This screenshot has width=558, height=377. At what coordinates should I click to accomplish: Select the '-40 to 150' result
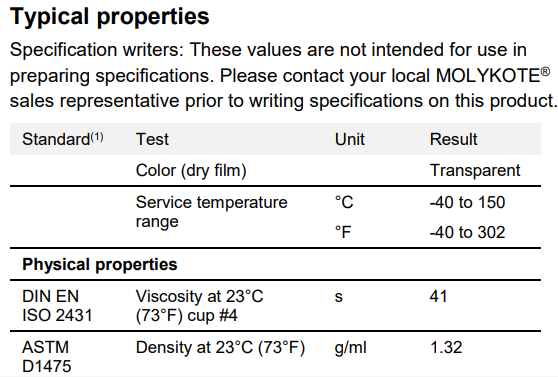467,202
